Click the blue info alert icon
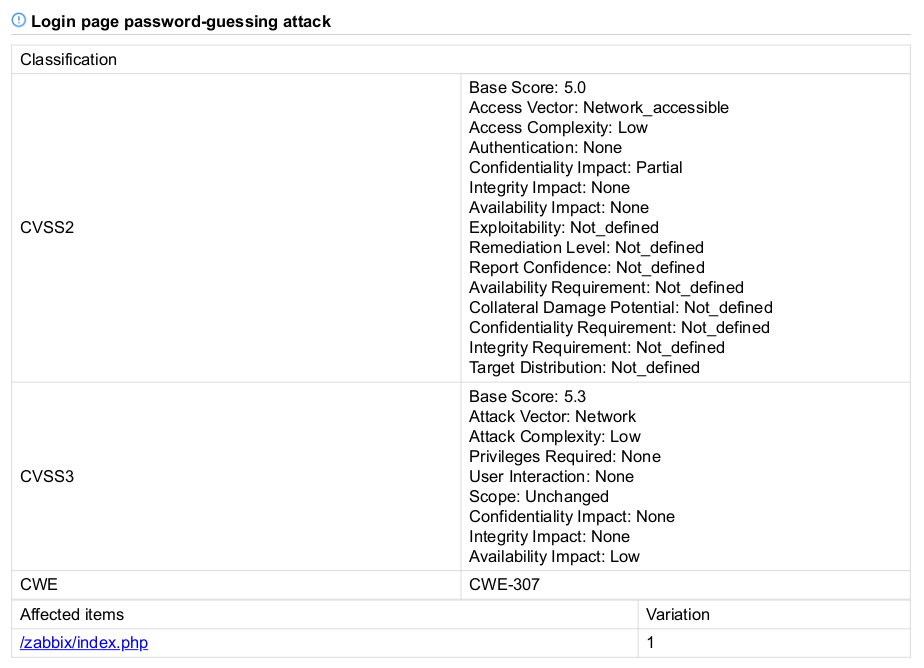Viewport: 924px width, 668px height. pyautogui.click(x=19, y=21)
